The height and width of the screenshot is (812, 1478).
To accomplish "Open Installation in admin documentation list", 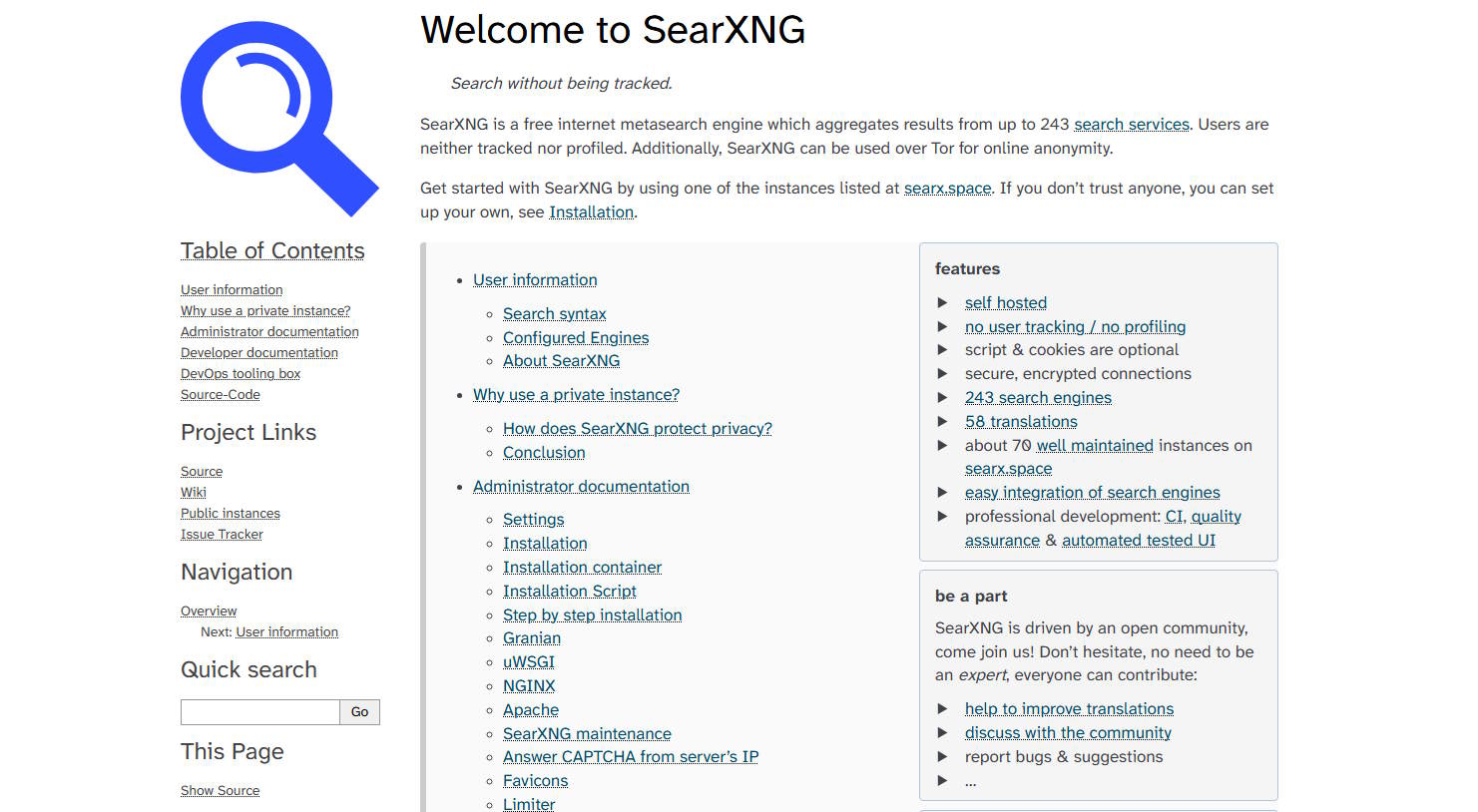I will 545,544.
